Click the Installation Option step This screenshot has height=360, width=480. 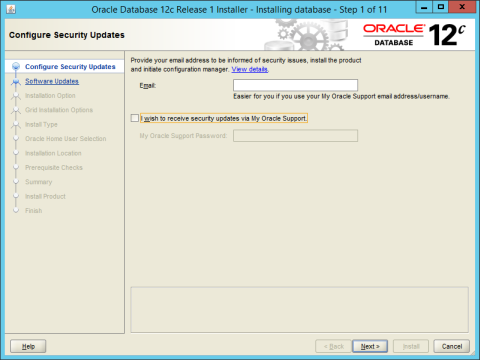[x=50, y=96]
